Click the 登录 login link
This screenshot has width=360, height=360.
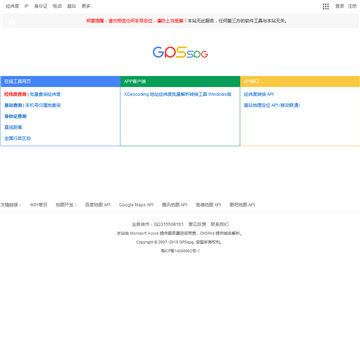[339, 6]
